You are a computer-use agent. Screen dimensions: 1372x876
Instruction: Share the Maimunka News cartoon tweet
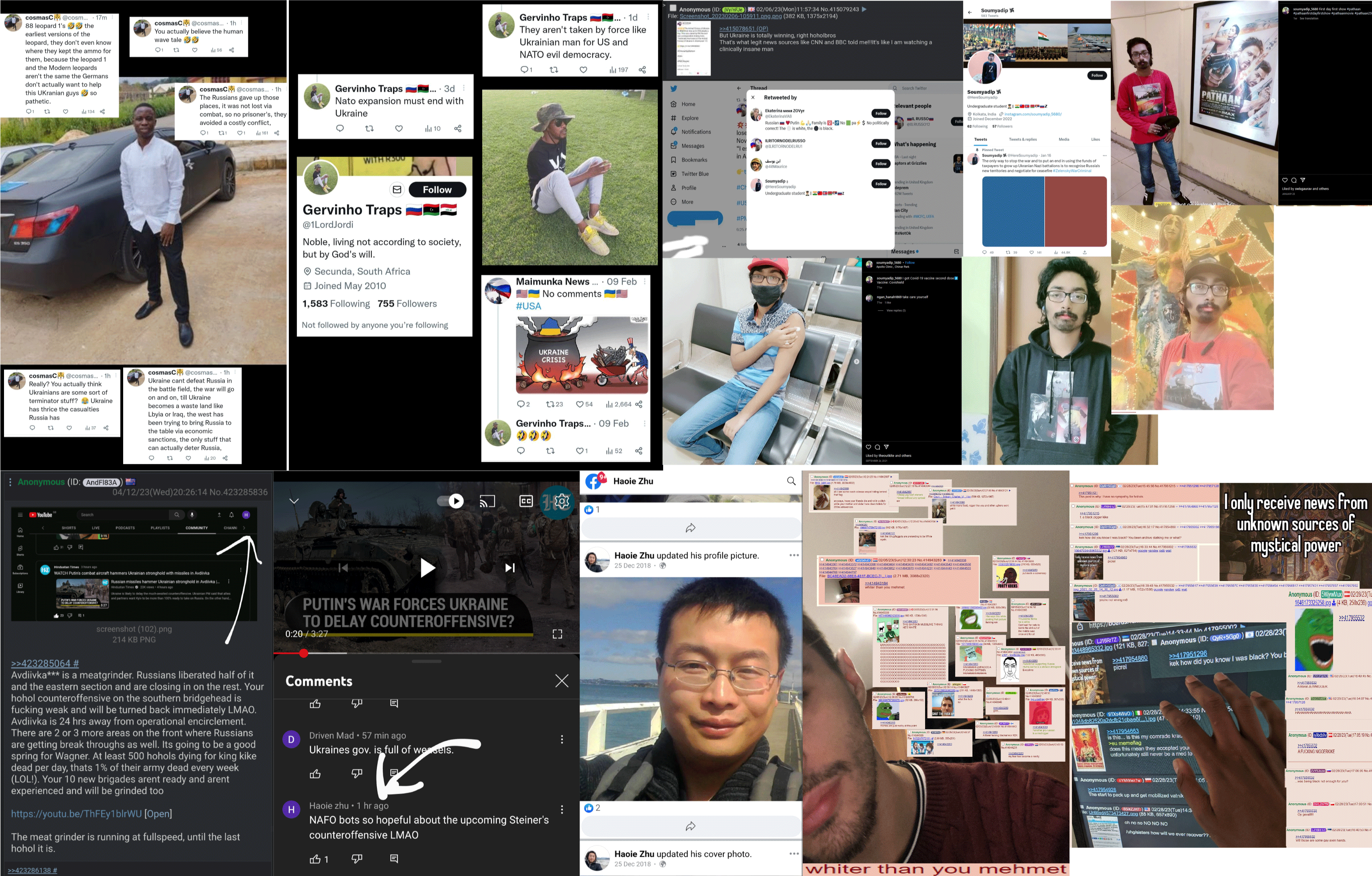click(x=639, y=404)
